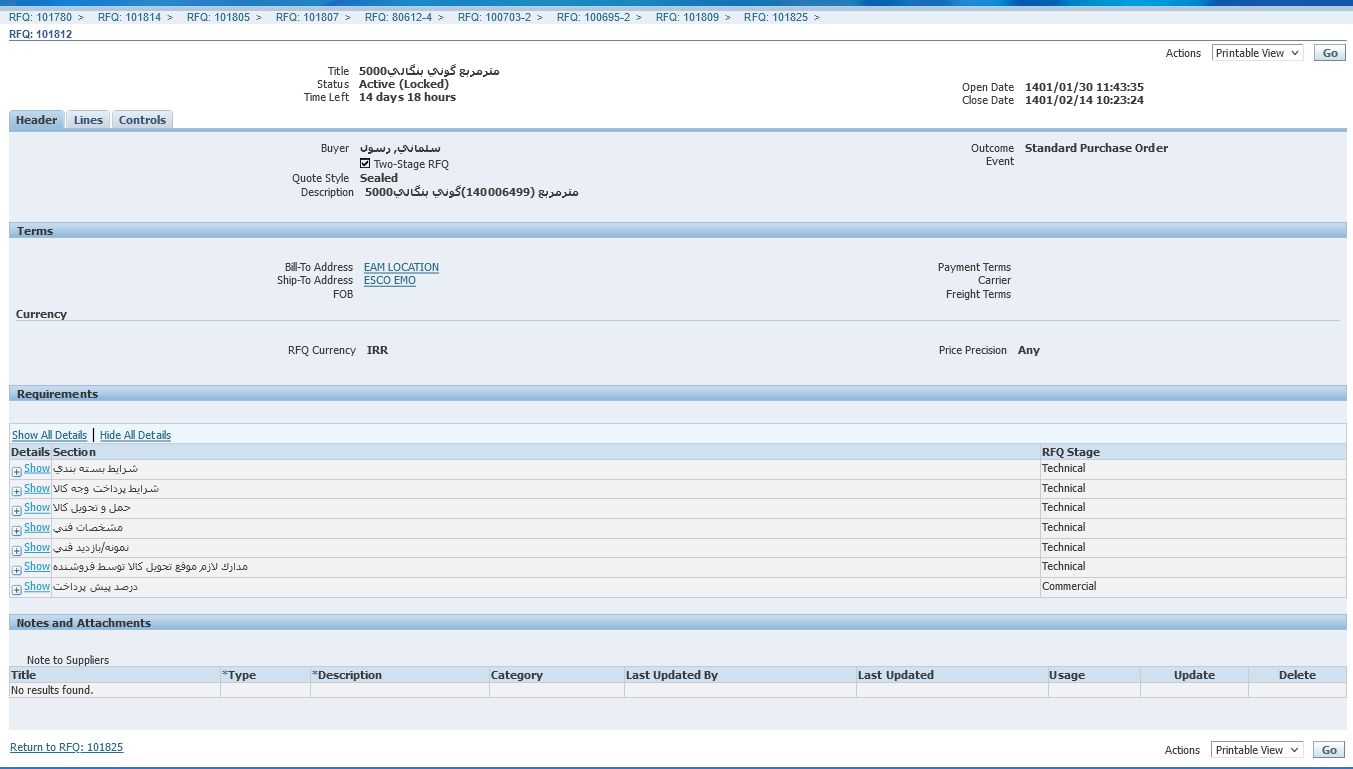Toggle the Two-Stage RFQ checkbox
Image resolution: width=1353 pixels, height=769 pixels.
pyautogui.click(x=365, y=163)
